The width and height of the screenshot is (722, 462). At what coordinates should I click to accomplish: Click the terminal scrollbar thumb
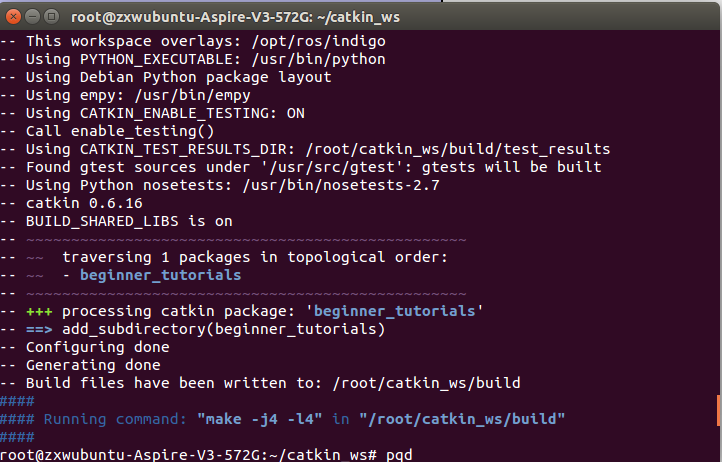pyautogui.click(x=719, y=410)
